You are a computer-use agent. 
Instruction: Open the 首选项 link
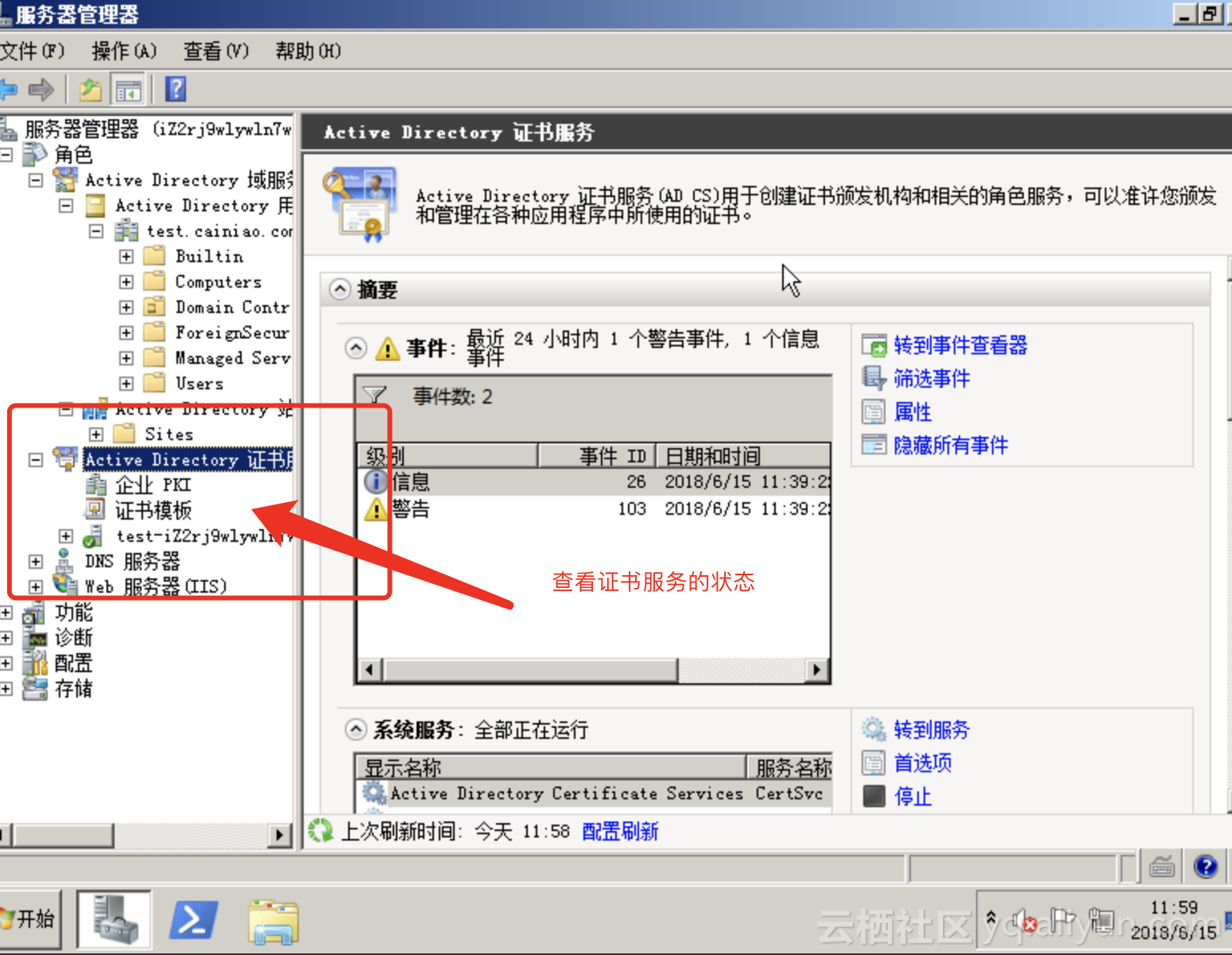pyautogui.click(x=923, y=763)
